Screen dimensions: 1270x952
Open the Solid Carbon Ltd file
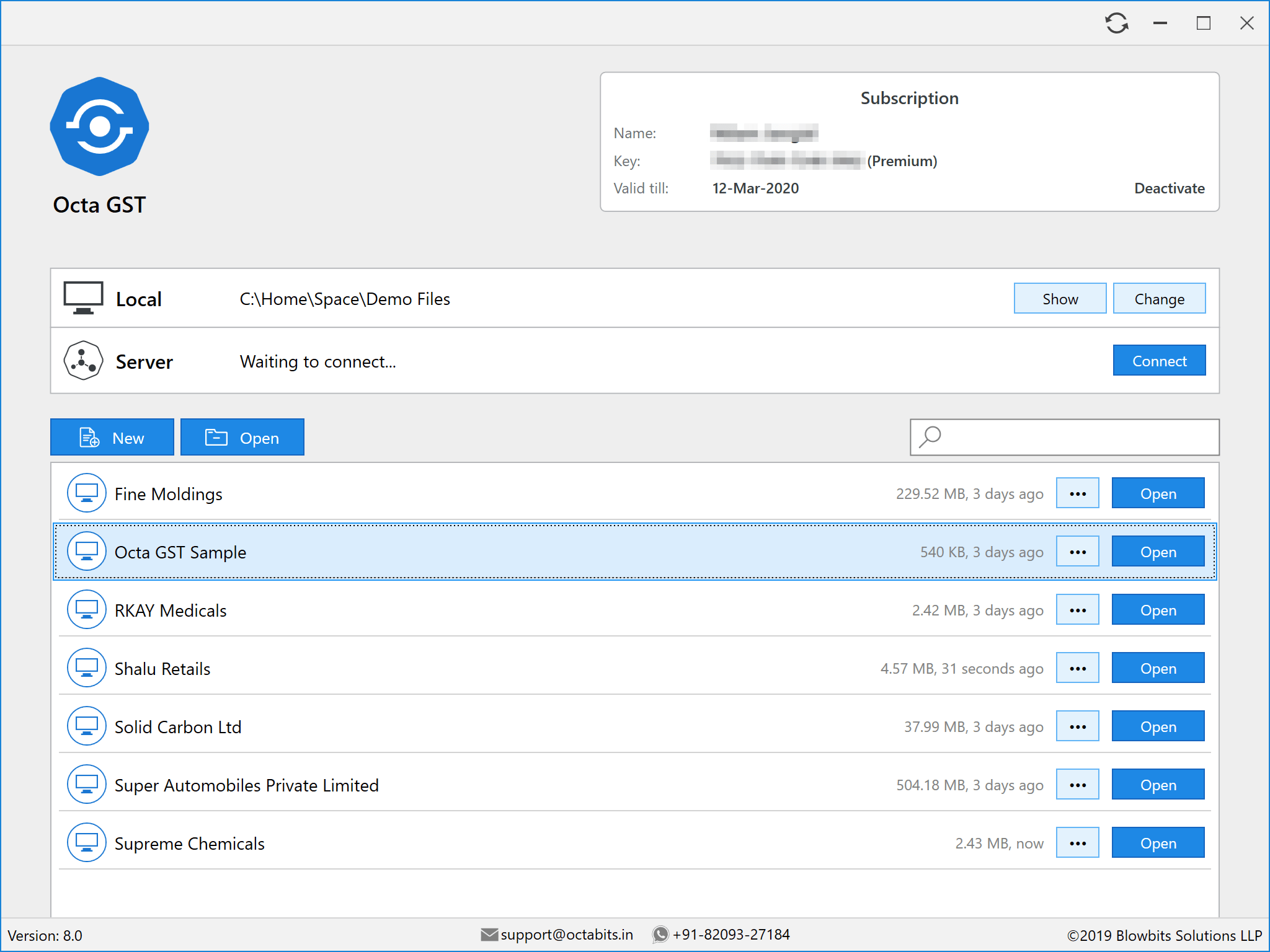point(1158,726)
